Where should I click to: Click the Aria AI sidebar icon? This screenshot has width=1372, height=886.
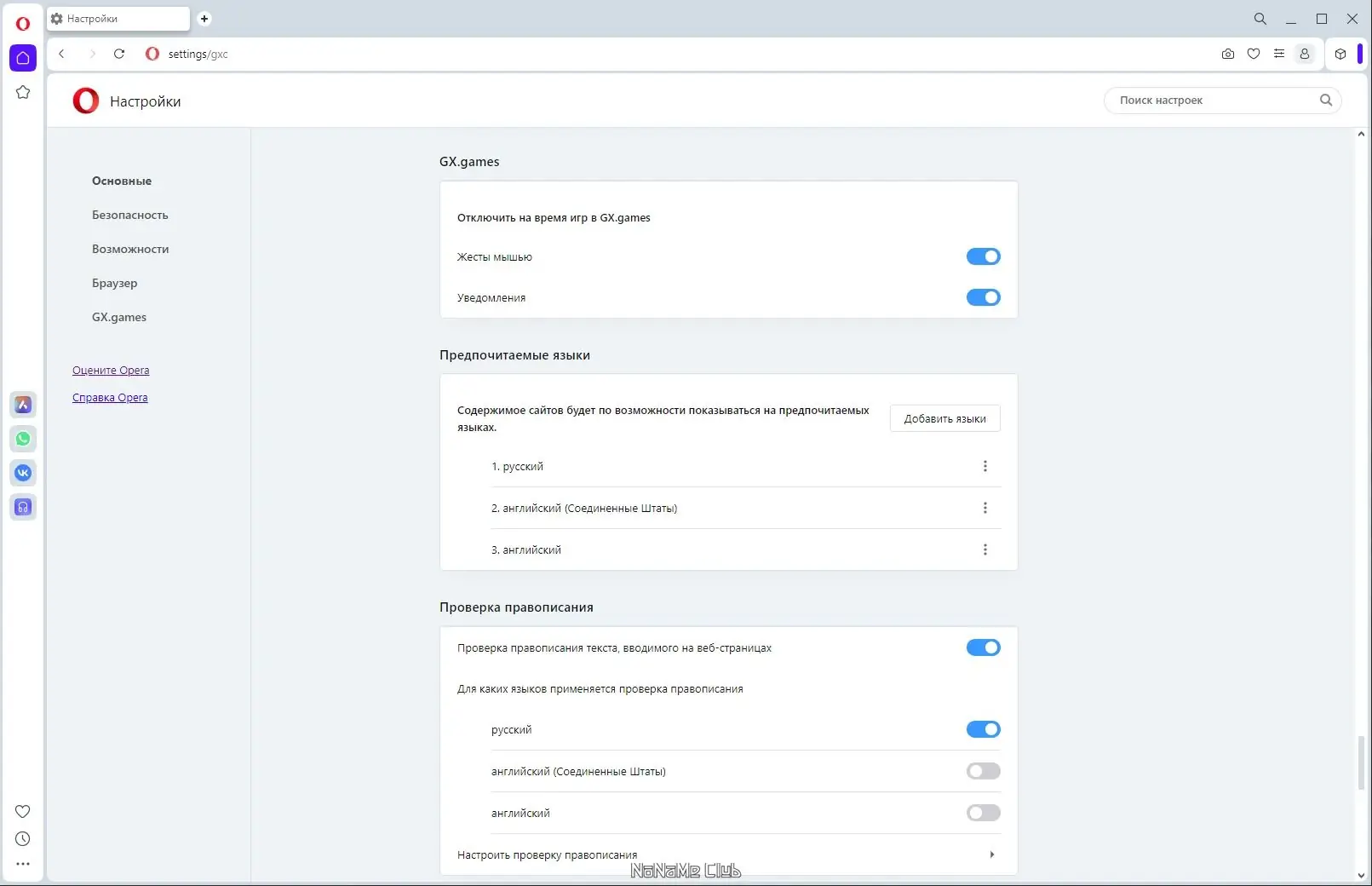tap(23, 405)
